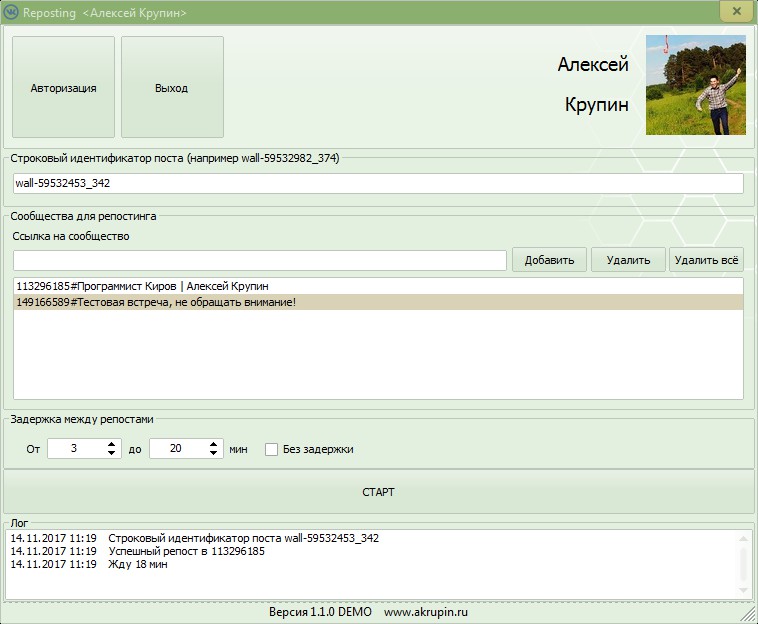Increase the 'От' delay value

[x=112, y=444]
